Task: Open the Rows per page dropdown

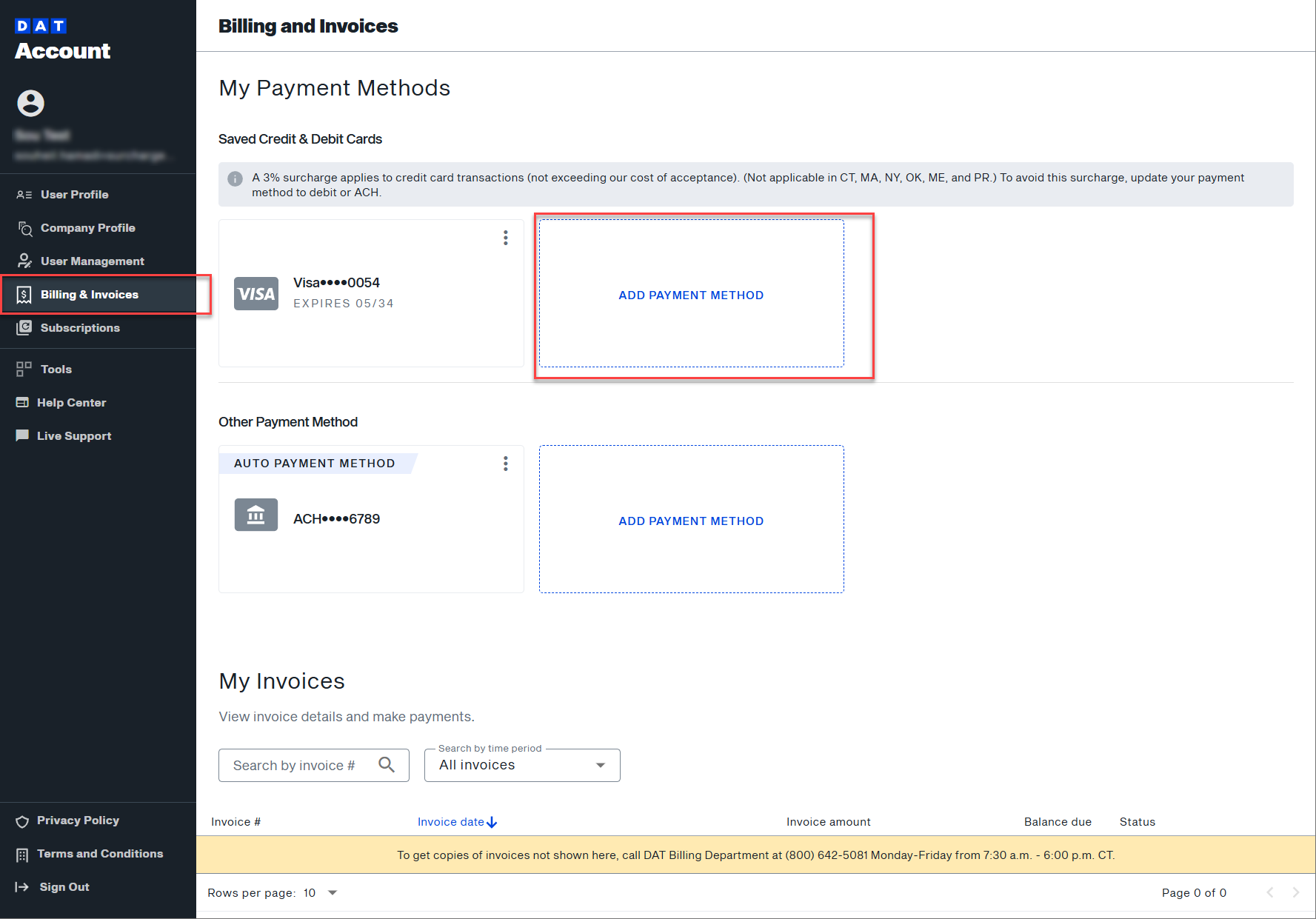Action: click(x=320, y=892)
